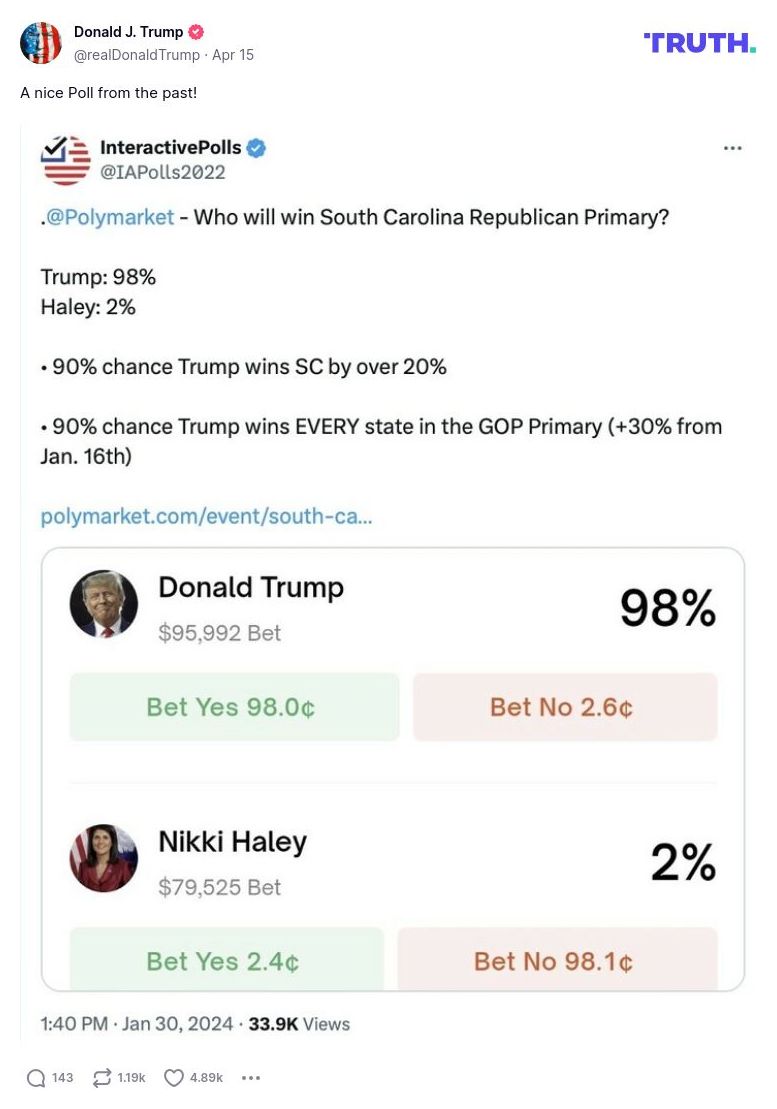Select Bet No 2.6¢ for Donald Trump
This screenshot has height=1109, width=777.
[564, 707]
